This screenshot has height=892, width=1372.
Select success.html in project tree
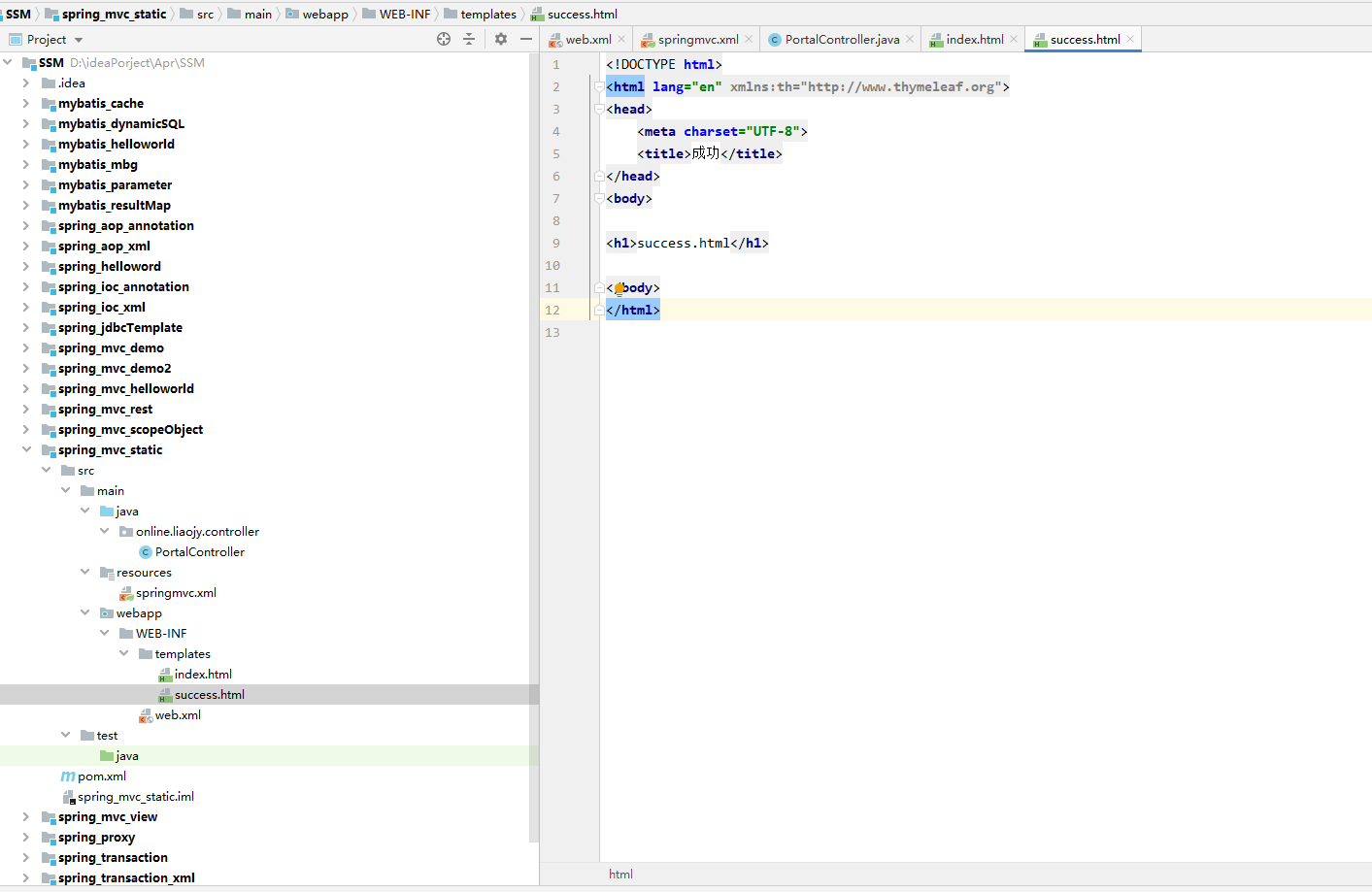pyautogui.click(x=210, y=694)
